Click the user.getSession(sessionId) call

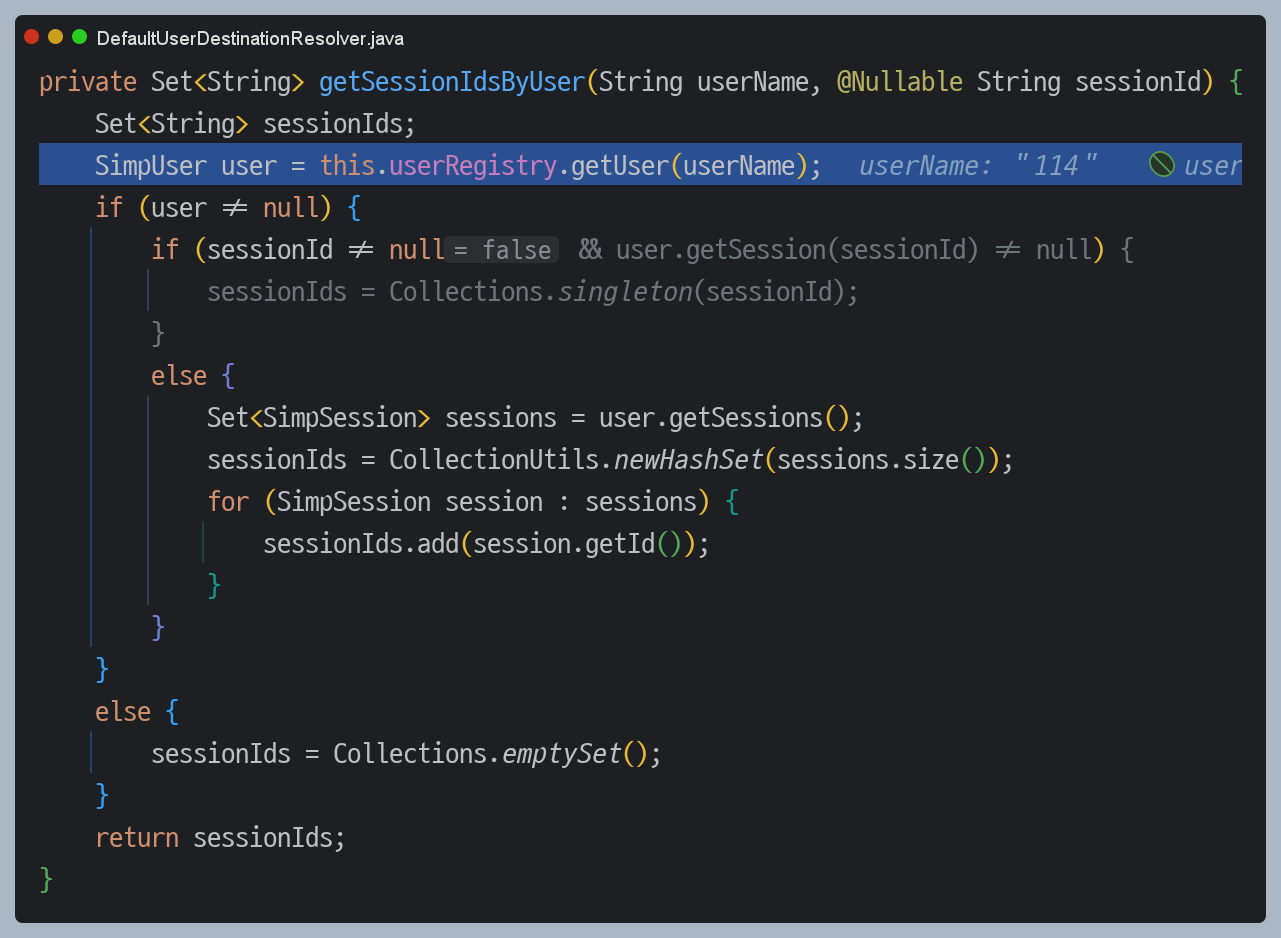[x=797, y=249]
